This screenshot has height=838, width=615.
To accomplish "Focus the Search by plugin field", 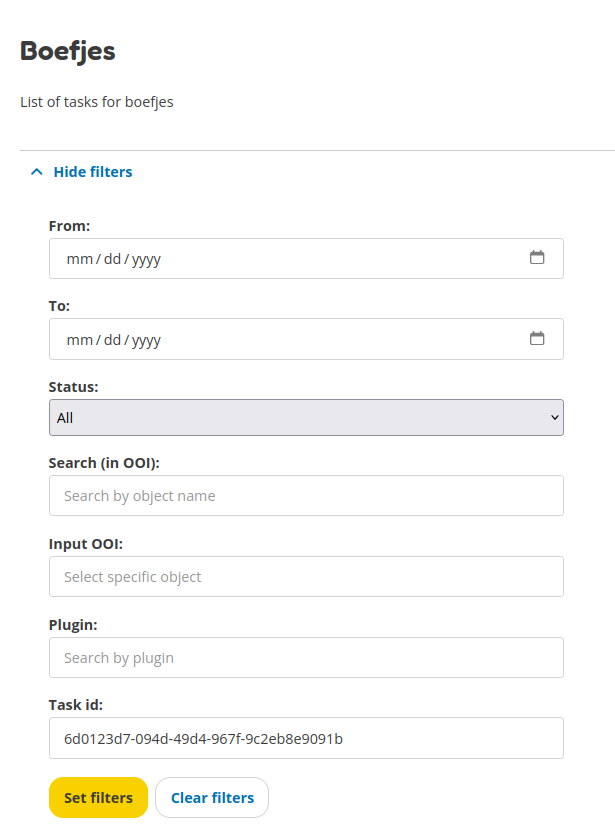I will pos(305,658).
